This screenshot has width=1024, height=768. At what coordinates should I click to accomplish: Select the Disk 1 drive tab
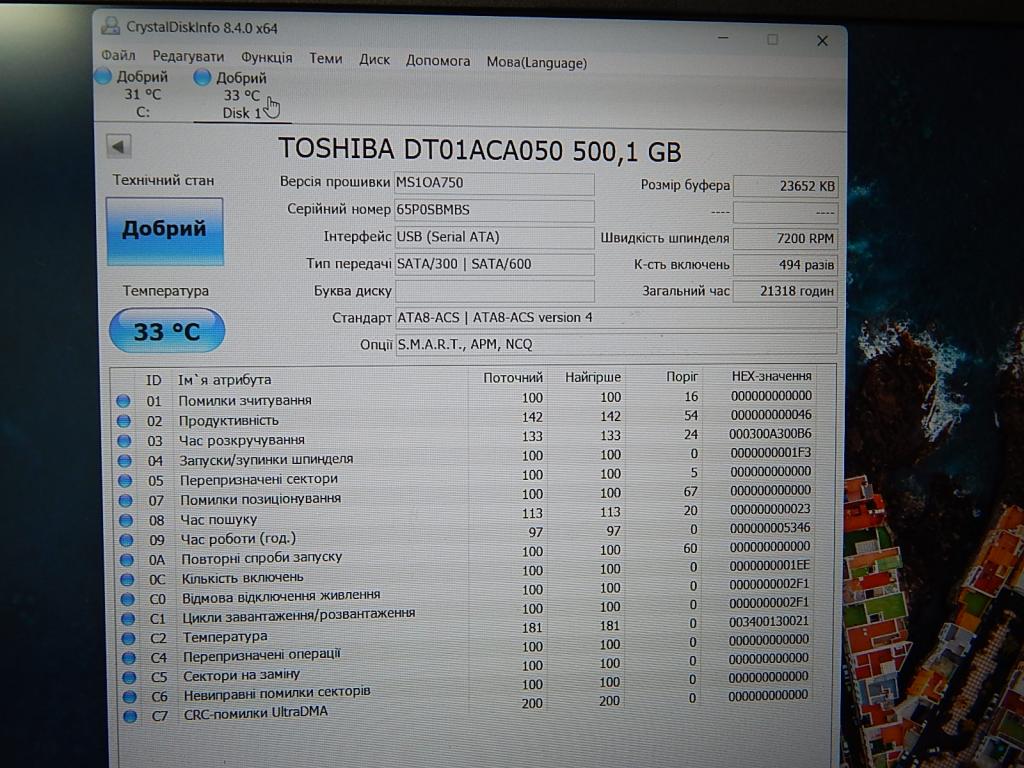[242, 113]
